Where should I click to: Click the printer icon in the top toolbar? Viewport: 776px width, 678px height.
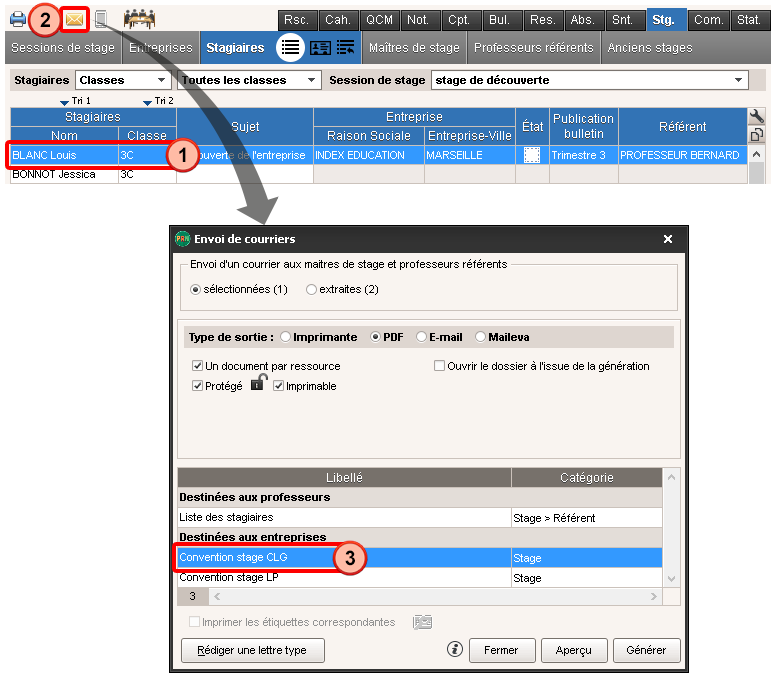17,19
